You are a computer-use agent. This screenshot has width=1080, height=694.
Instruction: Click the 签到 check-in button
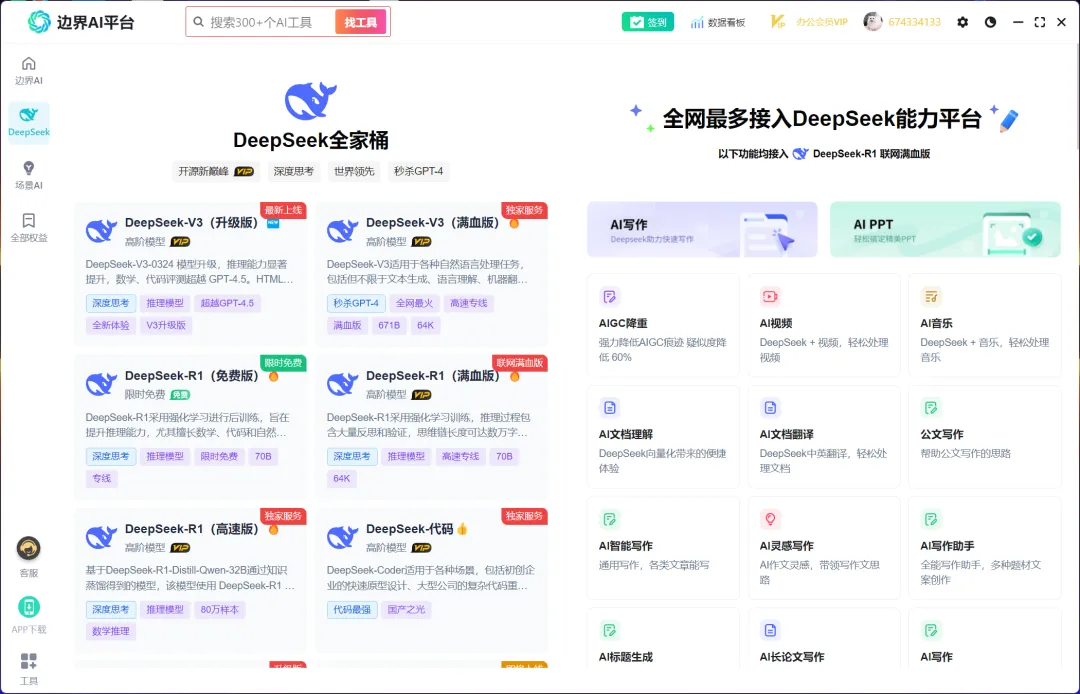point(647,22)
